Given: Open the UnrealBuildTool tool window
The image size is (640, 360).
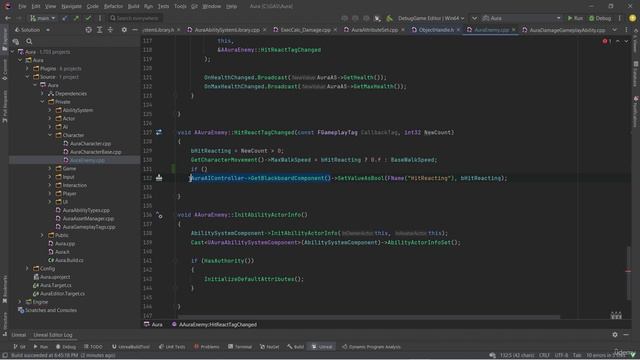Looking at the screenshot, I should (x=131, y=347).
